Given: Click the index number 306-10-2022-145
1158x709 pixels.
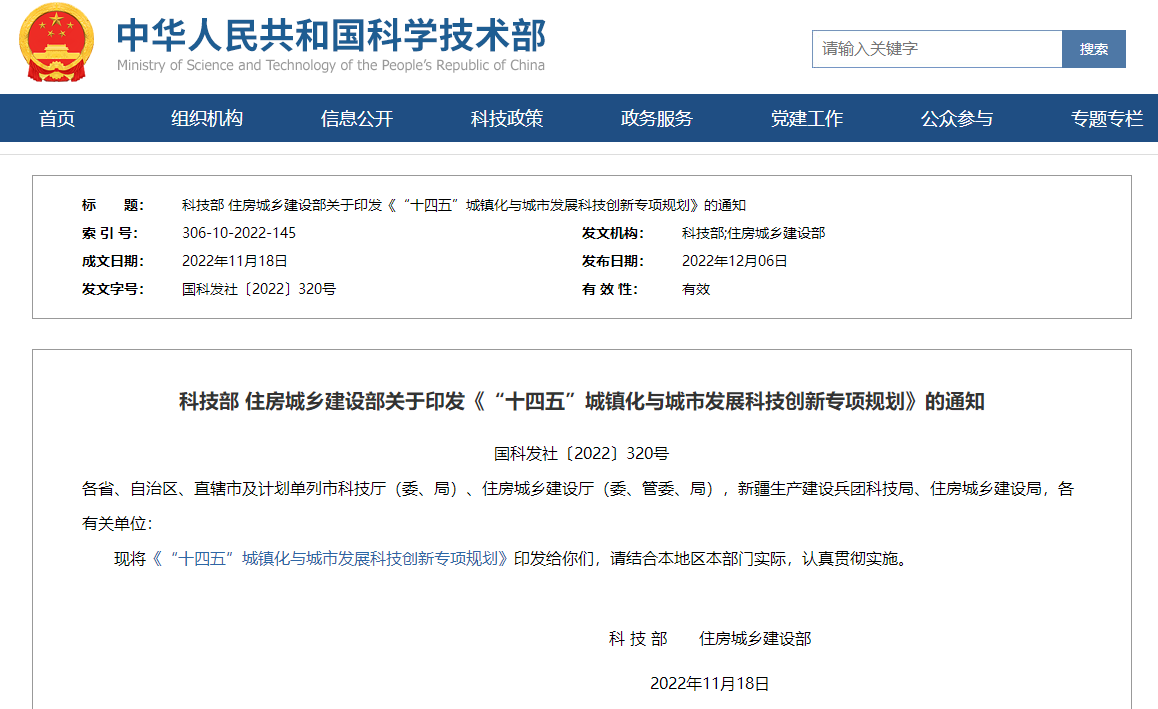Looking at the screenshot, I should coord(239,233).
